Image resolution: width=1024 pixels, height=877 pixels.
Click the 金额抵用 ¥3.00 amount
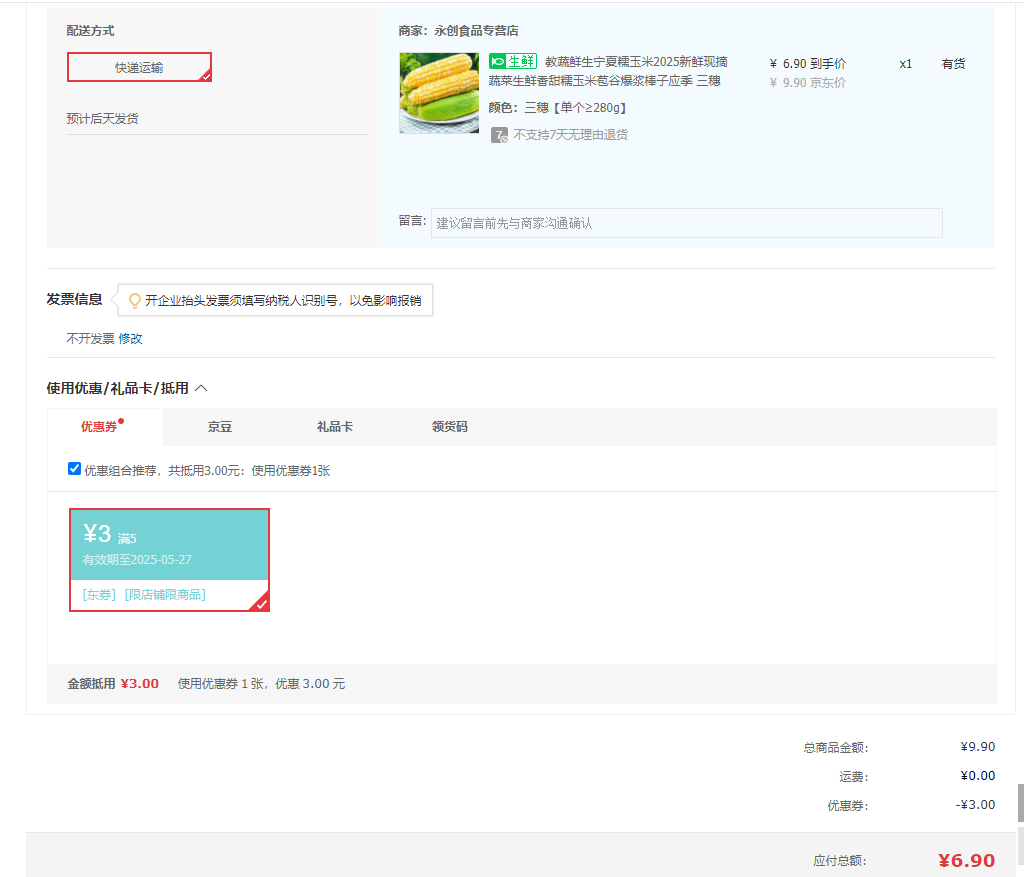click(140, 684)
